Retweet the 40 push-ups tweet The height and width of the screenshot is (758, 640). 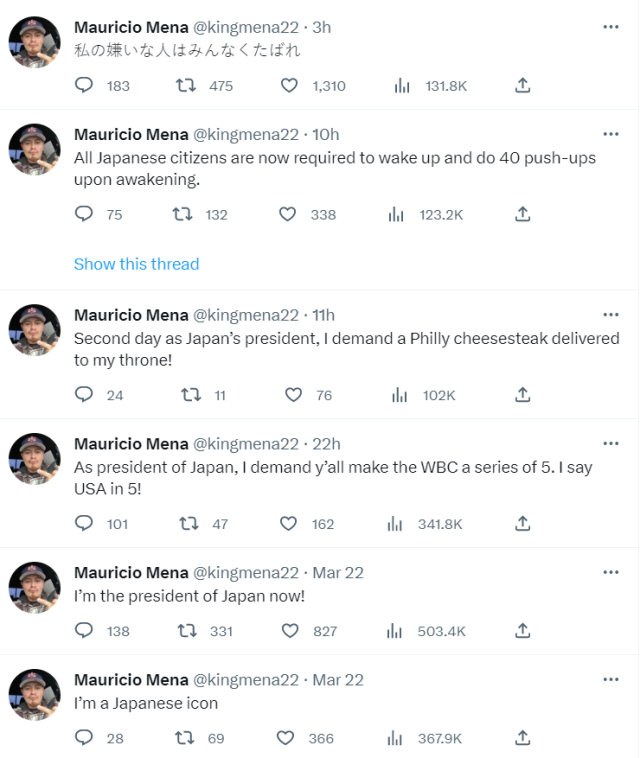point(182,214)
